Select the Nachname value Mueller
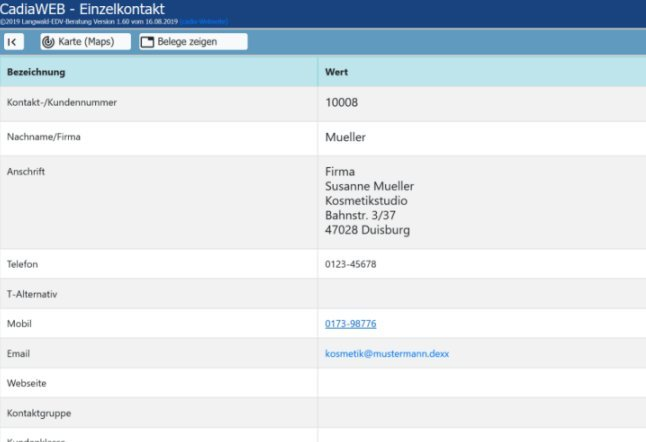Image resolution: width=646 pixels, height=442 pixels. tap(345, 137)
